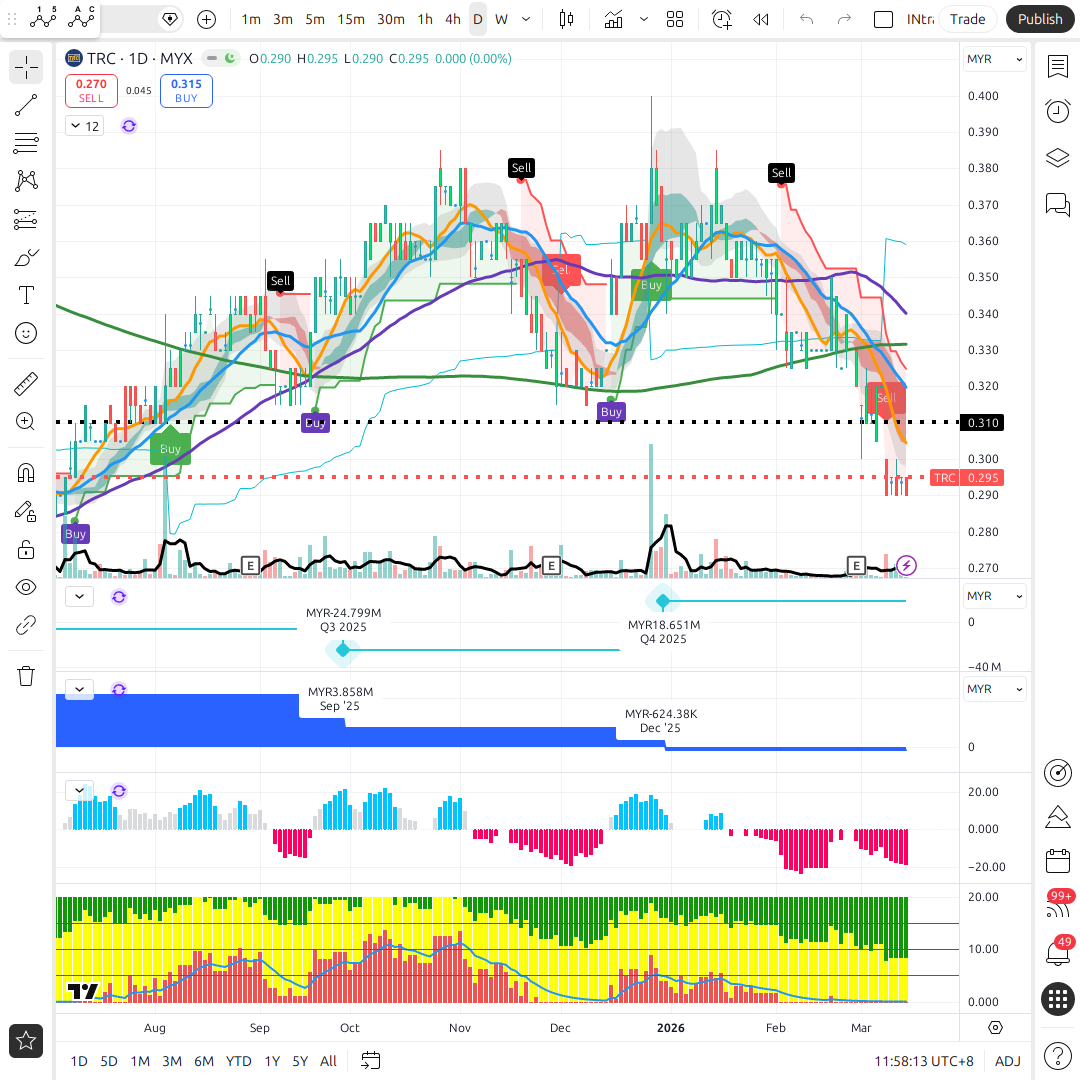Open the Fibonacci retracement tools
The width and height of the screenshot is (1080, 1080).
click(26, 143)
